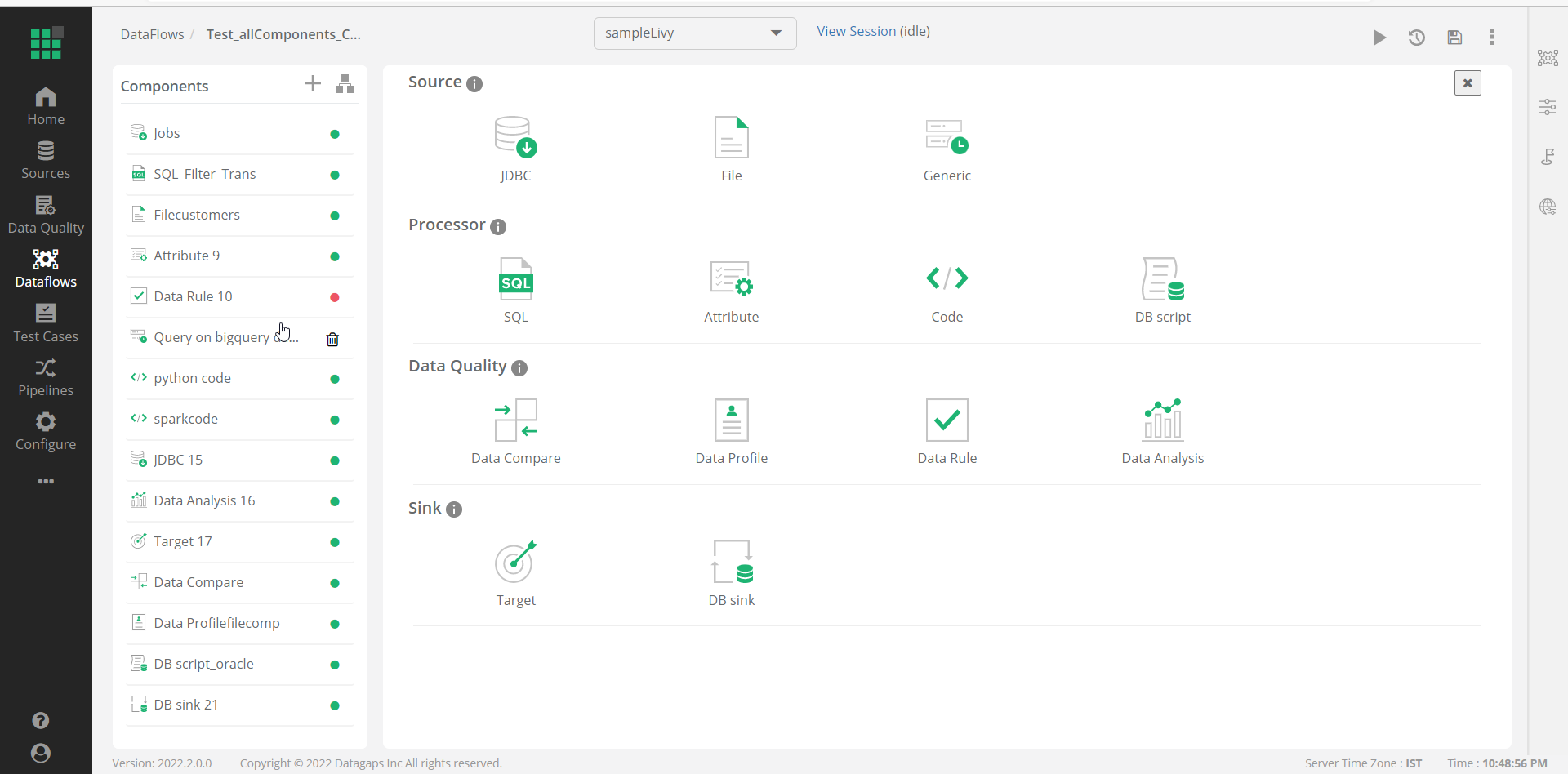Open the globe icon in right sidebar
The height and width of the screenshot is (774, 1568).
[x=1548, y=207]
